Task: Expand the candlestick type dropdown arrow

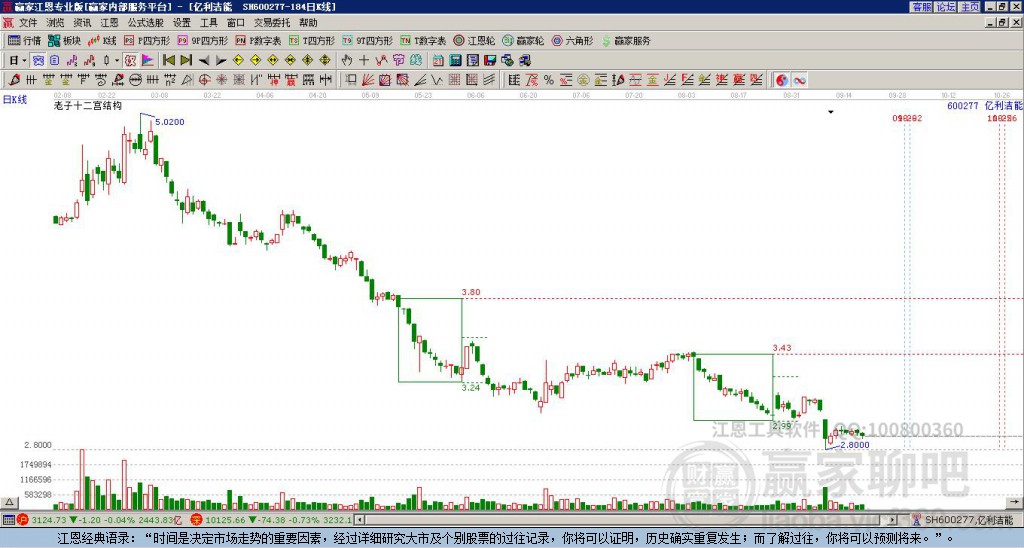Action: click(x=117, y=60)
